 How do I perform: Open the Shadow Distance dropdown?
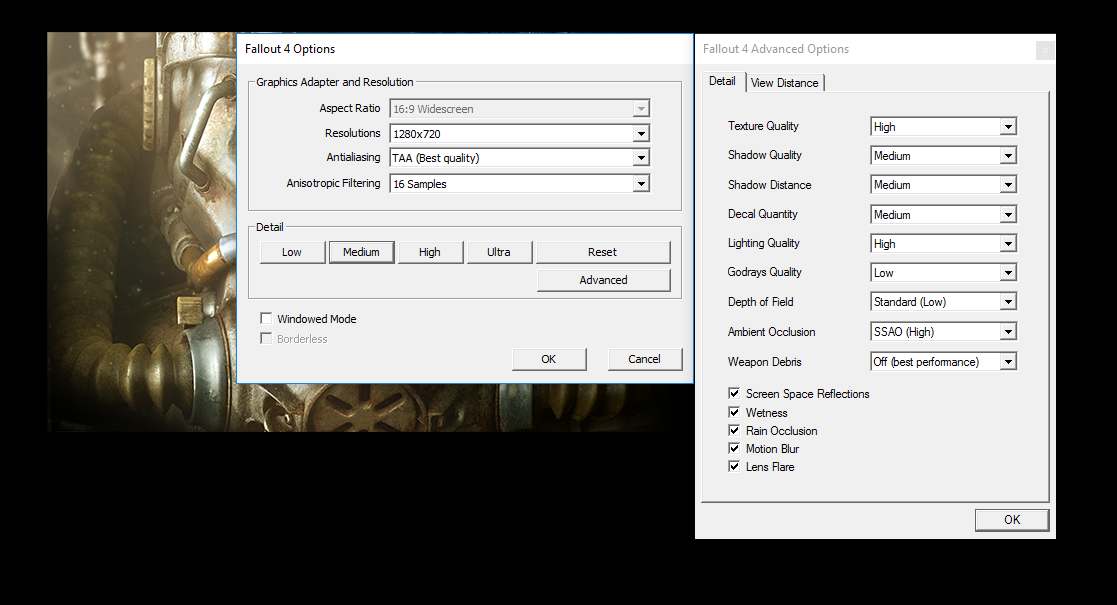tap(943, 185)
